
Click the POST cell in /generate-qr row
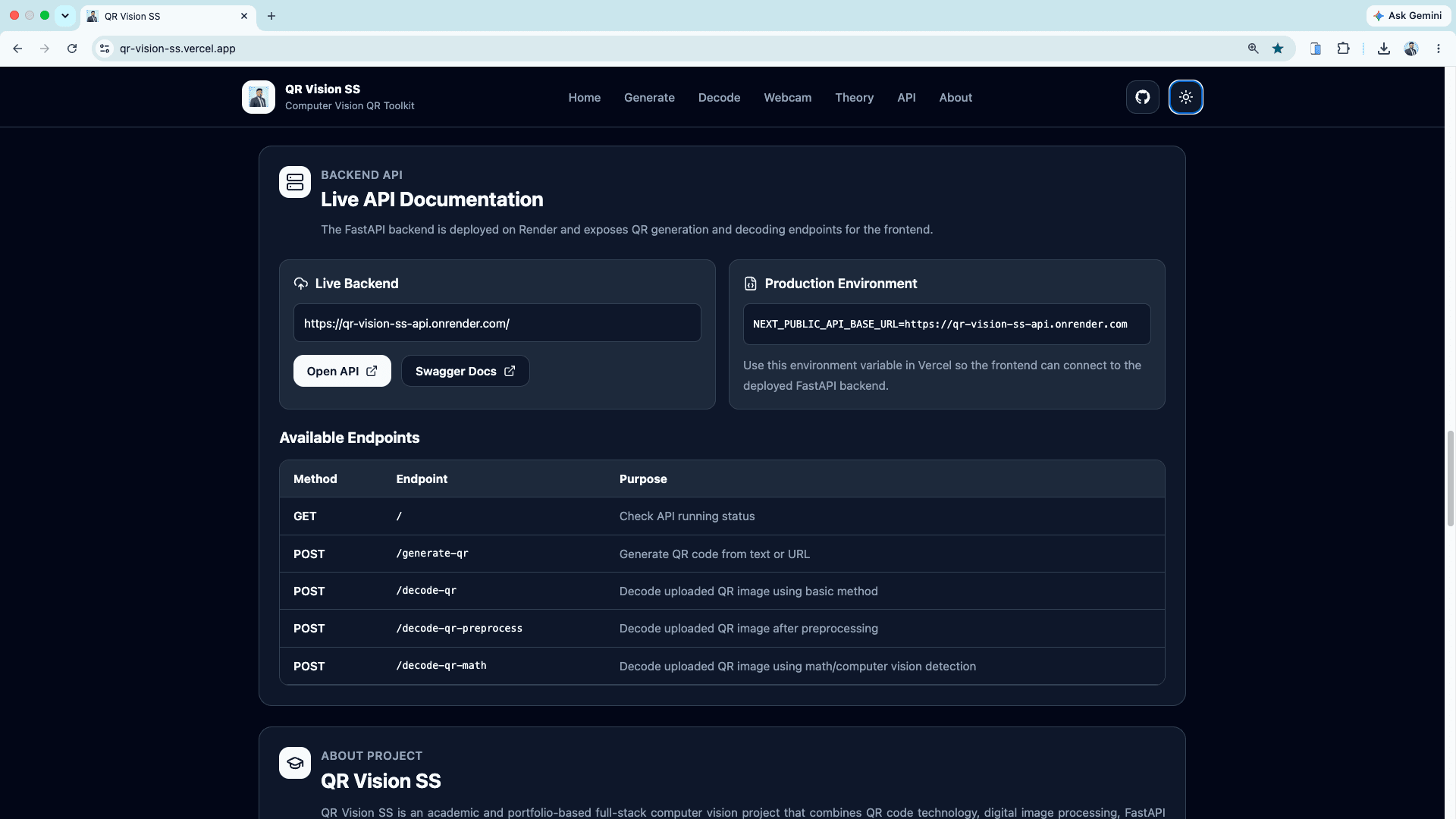click(x=309, y=554)
